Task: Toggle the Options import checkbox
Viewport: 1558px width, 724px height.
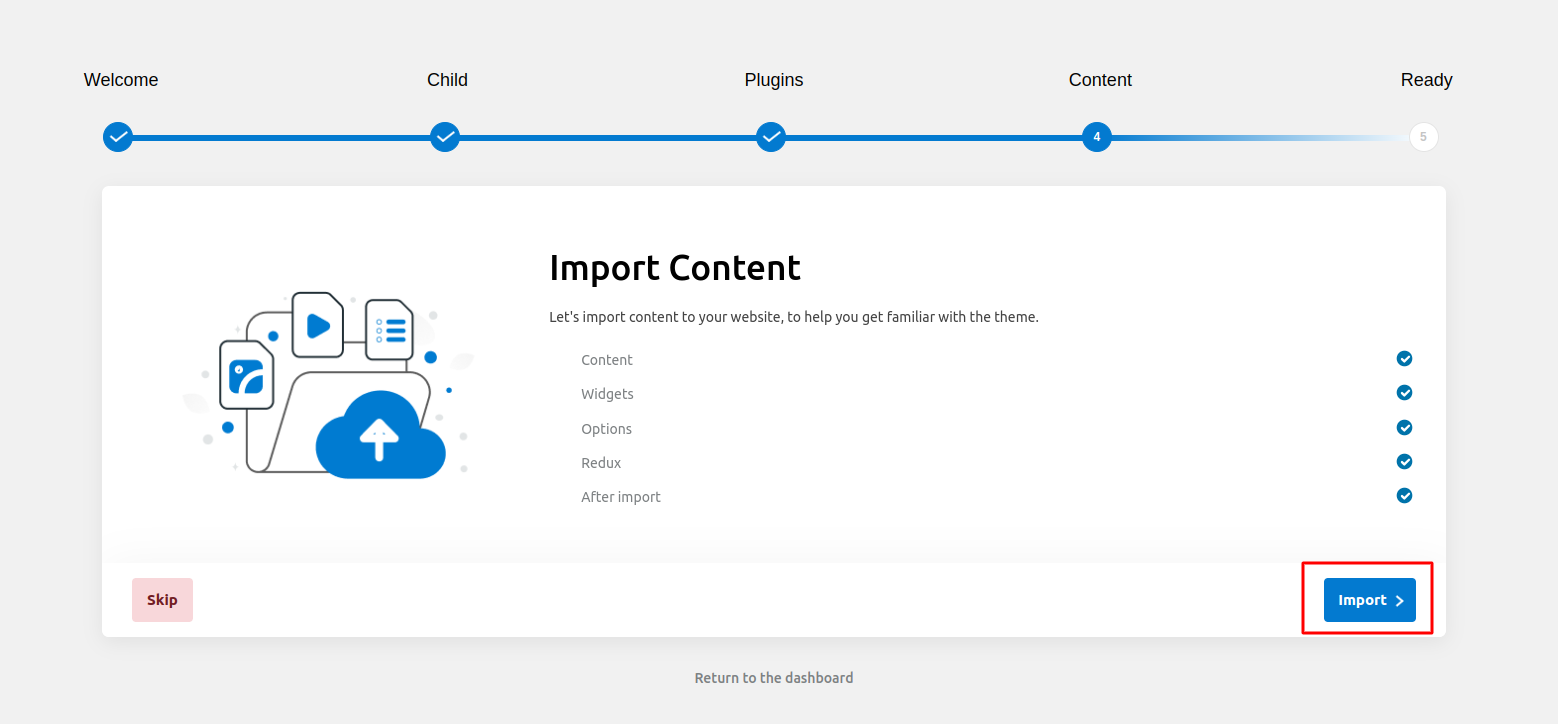Action: 1404,428
